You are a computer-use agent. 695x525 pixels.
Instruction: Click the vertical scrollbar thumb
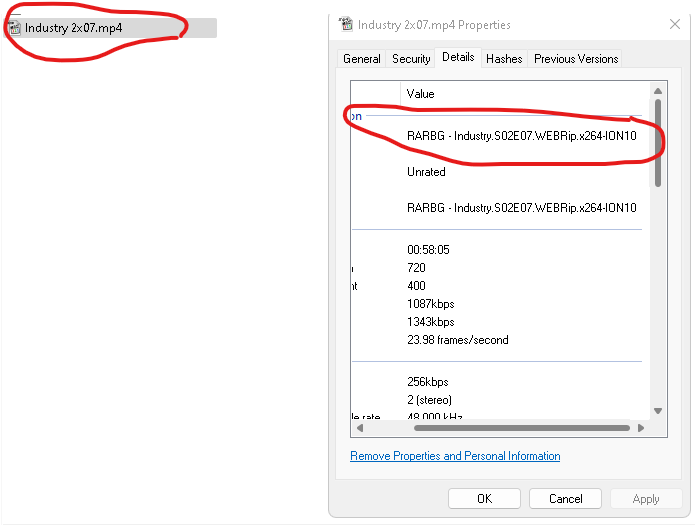(x=658, y=143)
